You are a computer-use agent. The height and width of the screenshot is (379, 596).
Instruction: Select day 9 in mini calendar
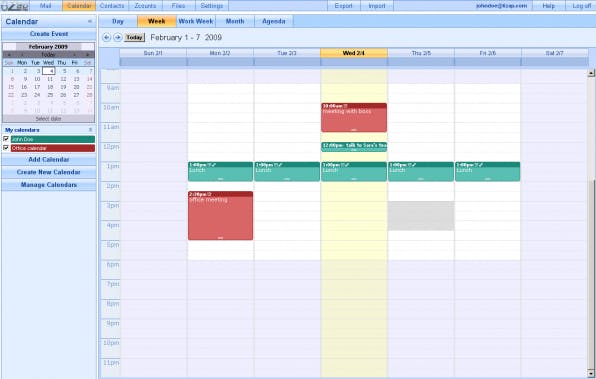25,79
